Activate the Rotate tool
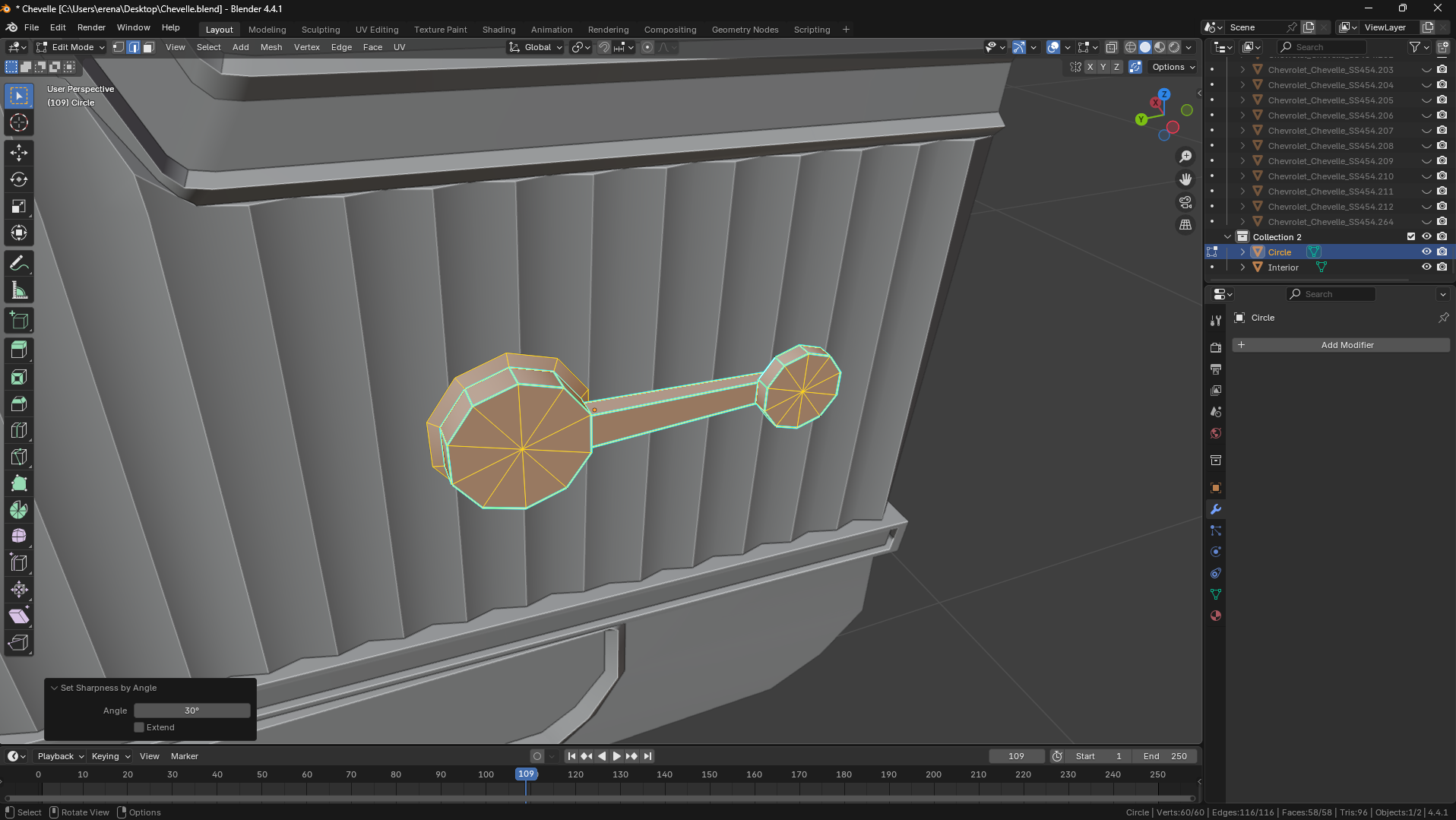The width and height of the screenshot is (1456, 820). tap(19, 179)
